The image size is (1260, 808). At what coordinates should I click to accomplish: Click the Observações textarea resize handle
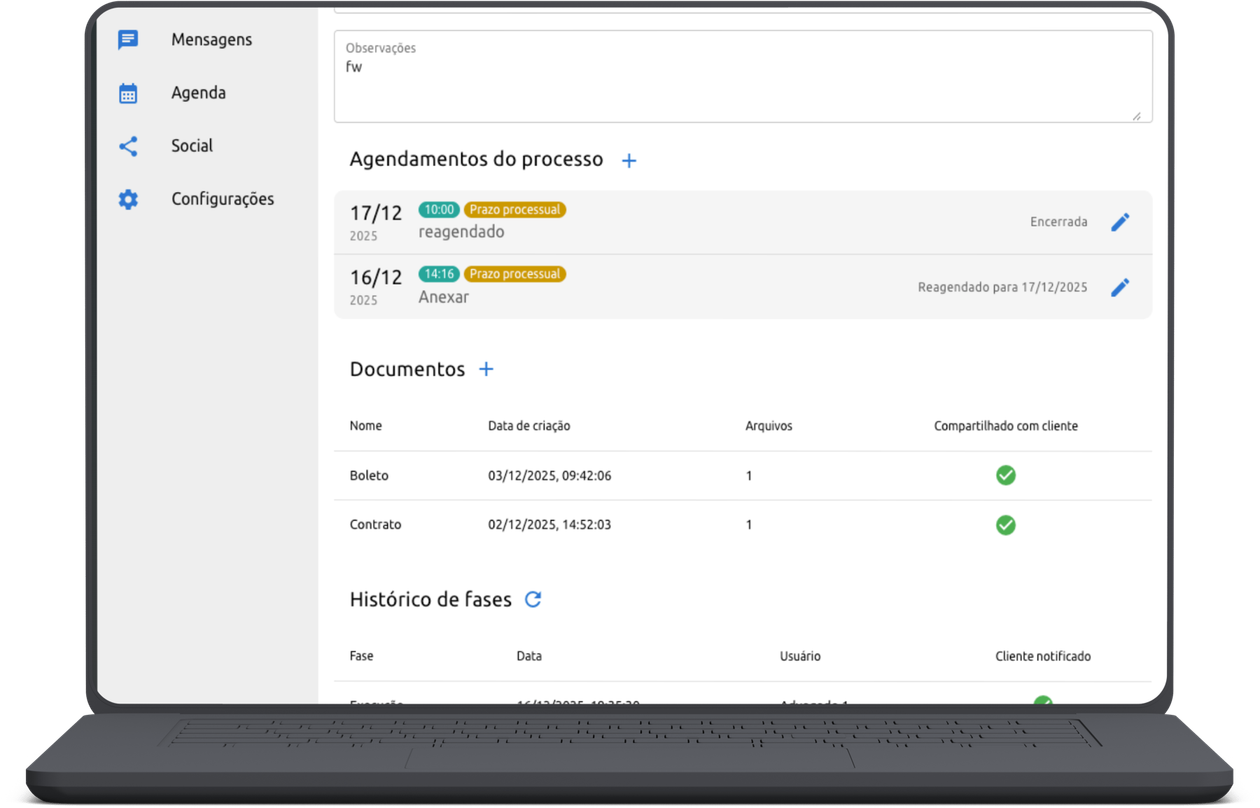pyautogui.click(x=1136, y=115)
